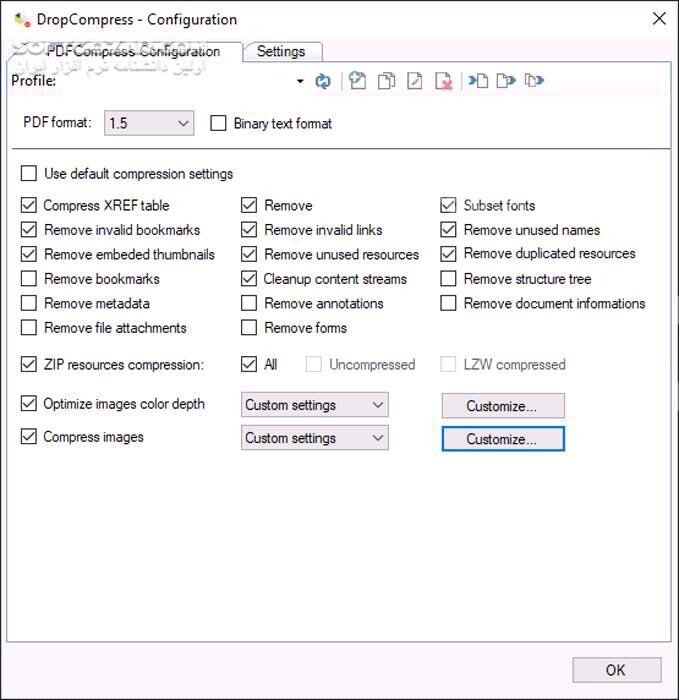The height and width of the screenshot is (700, 679).
Task: Click the copy profile icon
Action: (386, 82)
